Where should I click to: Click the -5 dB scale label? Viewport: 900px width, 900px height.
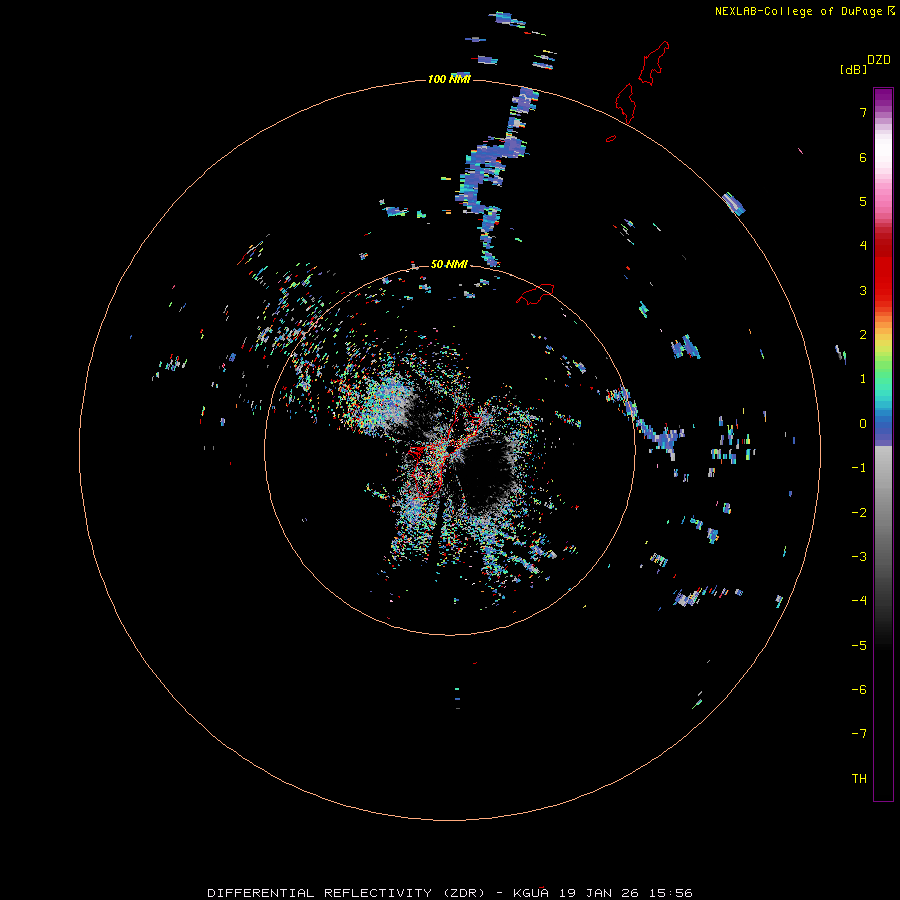859,646
